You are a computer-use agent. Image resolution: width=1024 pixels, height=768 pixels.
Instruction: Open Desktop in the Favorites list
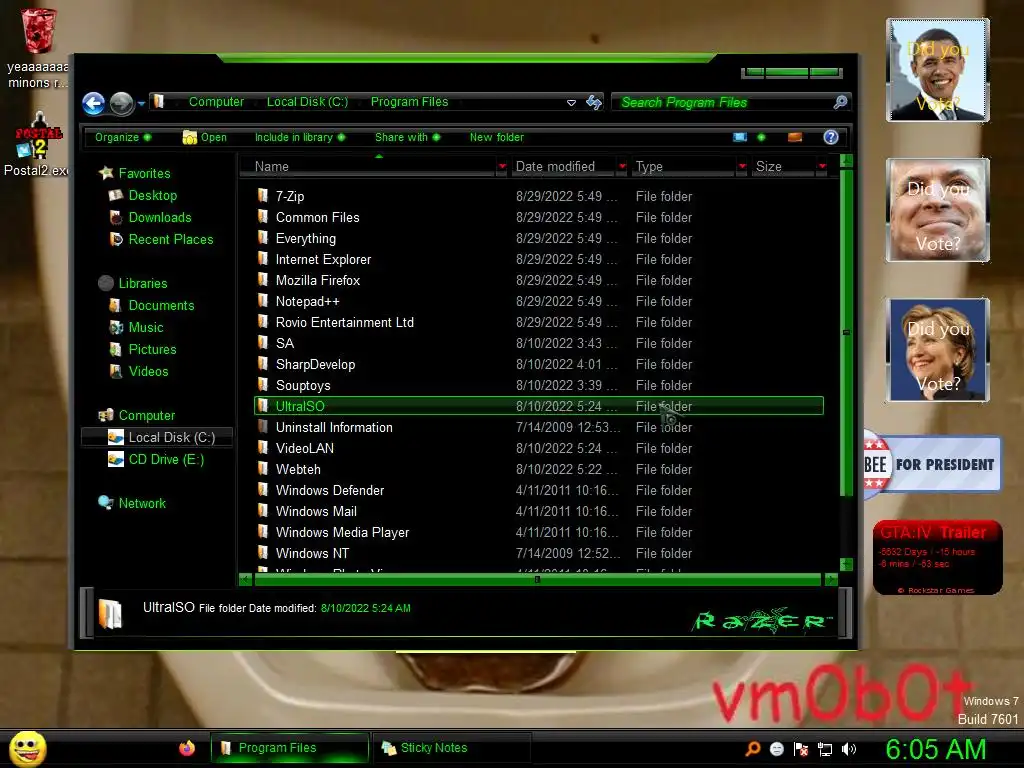pyautogui.click(x=152, y=195)
